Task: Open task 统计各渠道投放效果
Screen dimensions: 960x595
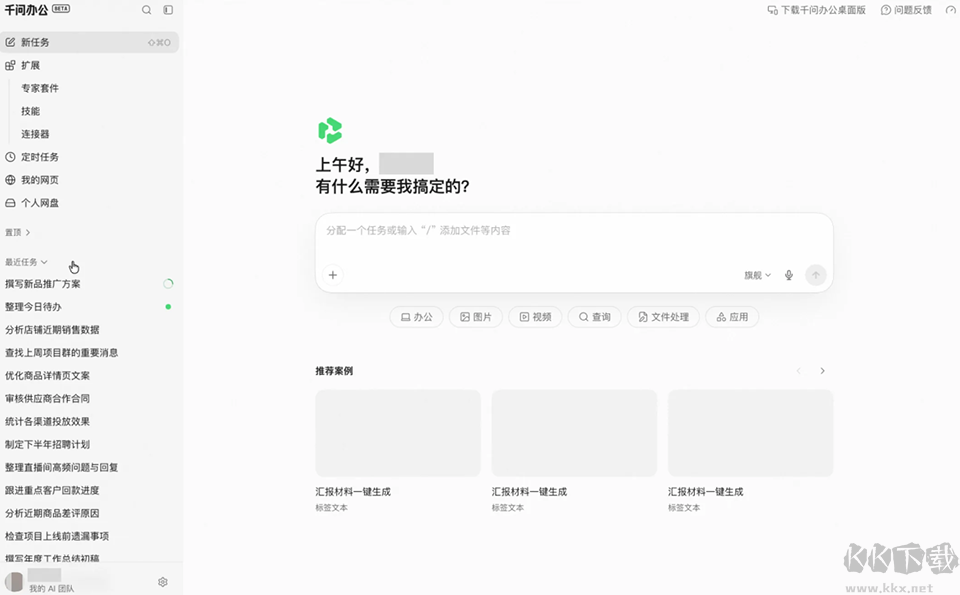Action: pos(47,422)
